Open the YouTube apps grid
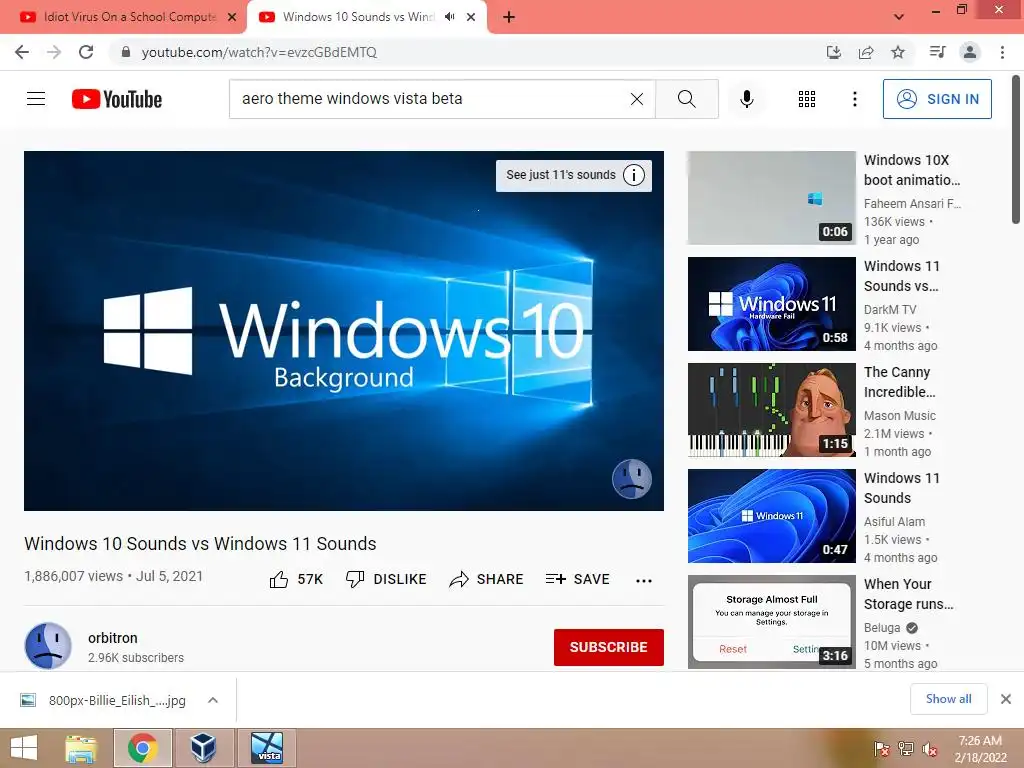 pyautogui.click(x=807, y=99)
